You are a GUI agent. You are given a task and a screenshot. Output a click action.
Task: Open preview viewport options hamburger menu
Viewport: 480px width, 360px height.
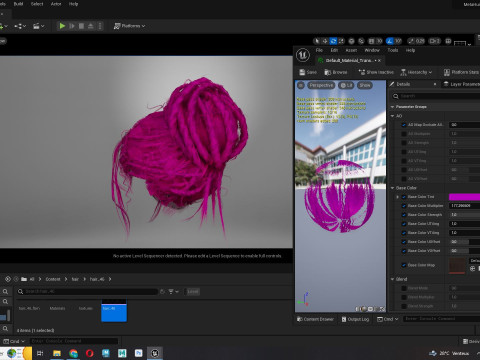[x=301, y=85]
